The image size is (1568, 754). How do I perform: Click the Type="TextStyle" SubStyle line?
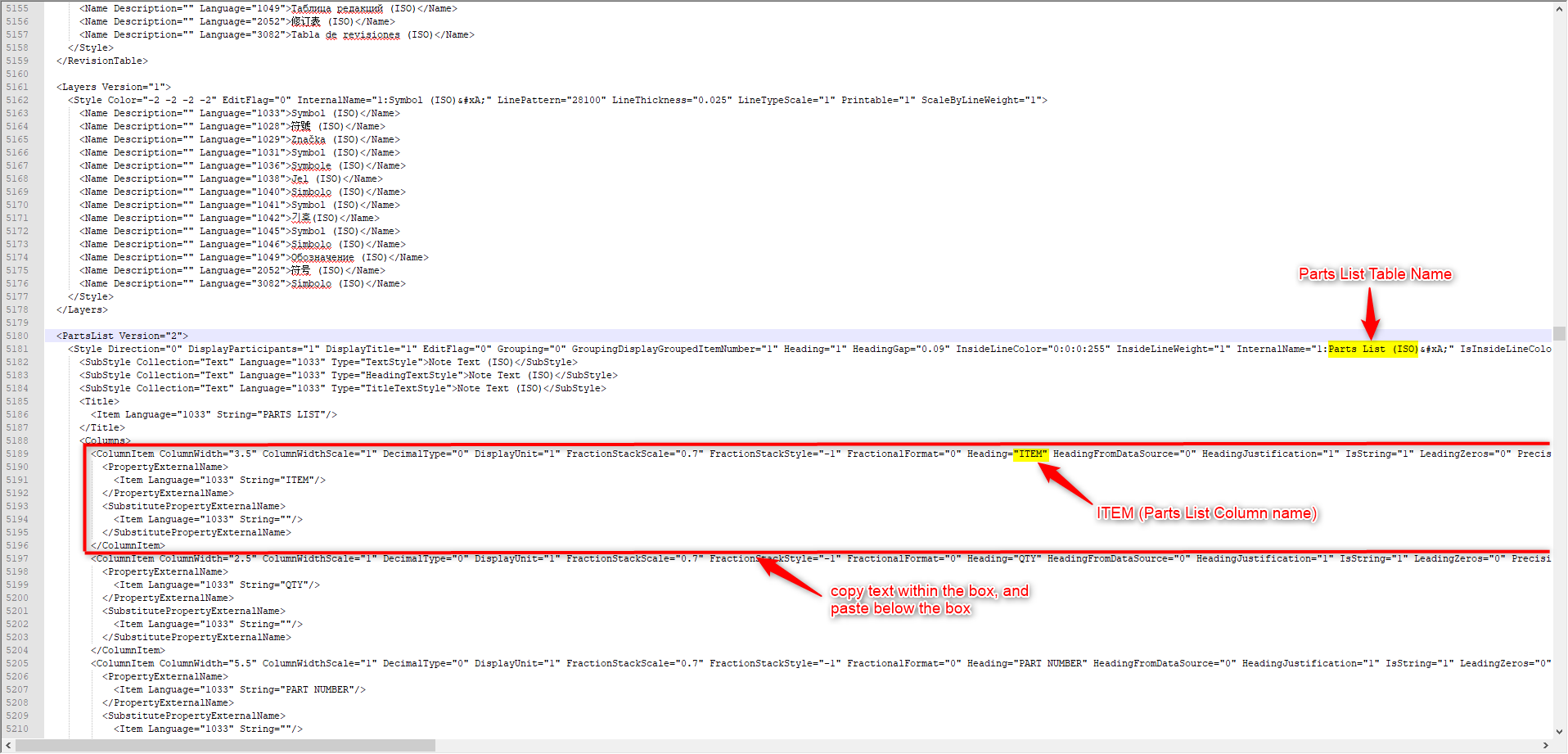(328, 362)
